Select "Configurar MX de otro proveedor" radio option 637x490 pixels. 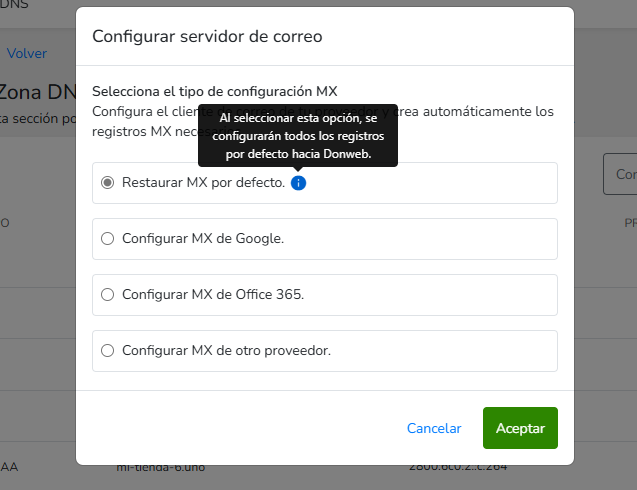108,351
